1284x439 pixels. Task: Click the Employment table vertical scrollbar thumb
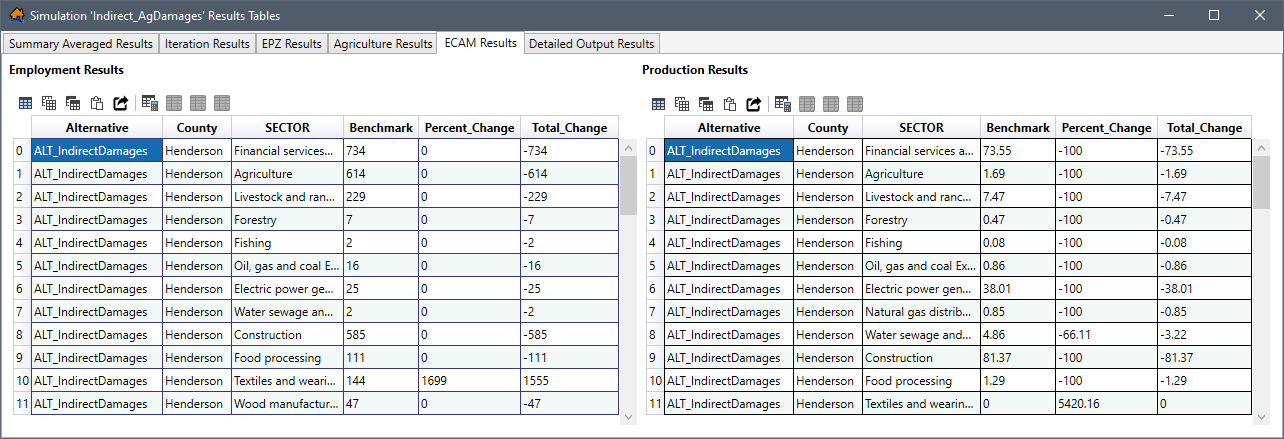coord(629,185)
